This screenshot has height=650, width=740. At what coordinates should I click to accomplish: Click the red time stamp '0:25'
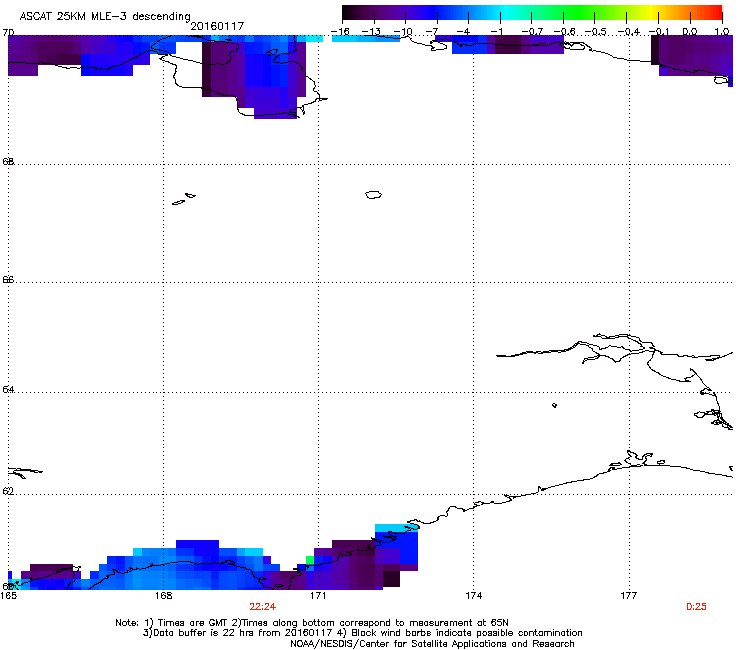696,607
